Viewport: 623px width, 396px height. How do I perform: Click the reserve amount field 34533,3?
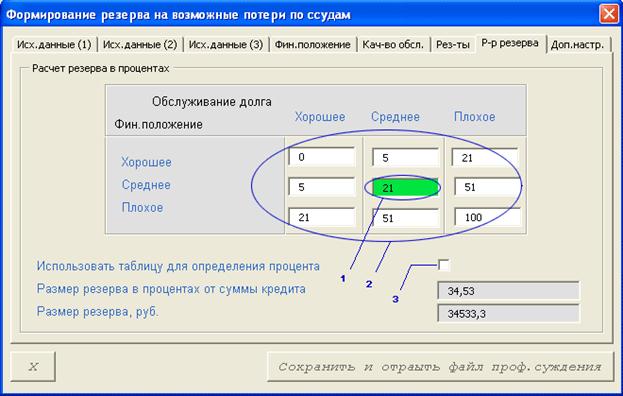click(509, 313)
